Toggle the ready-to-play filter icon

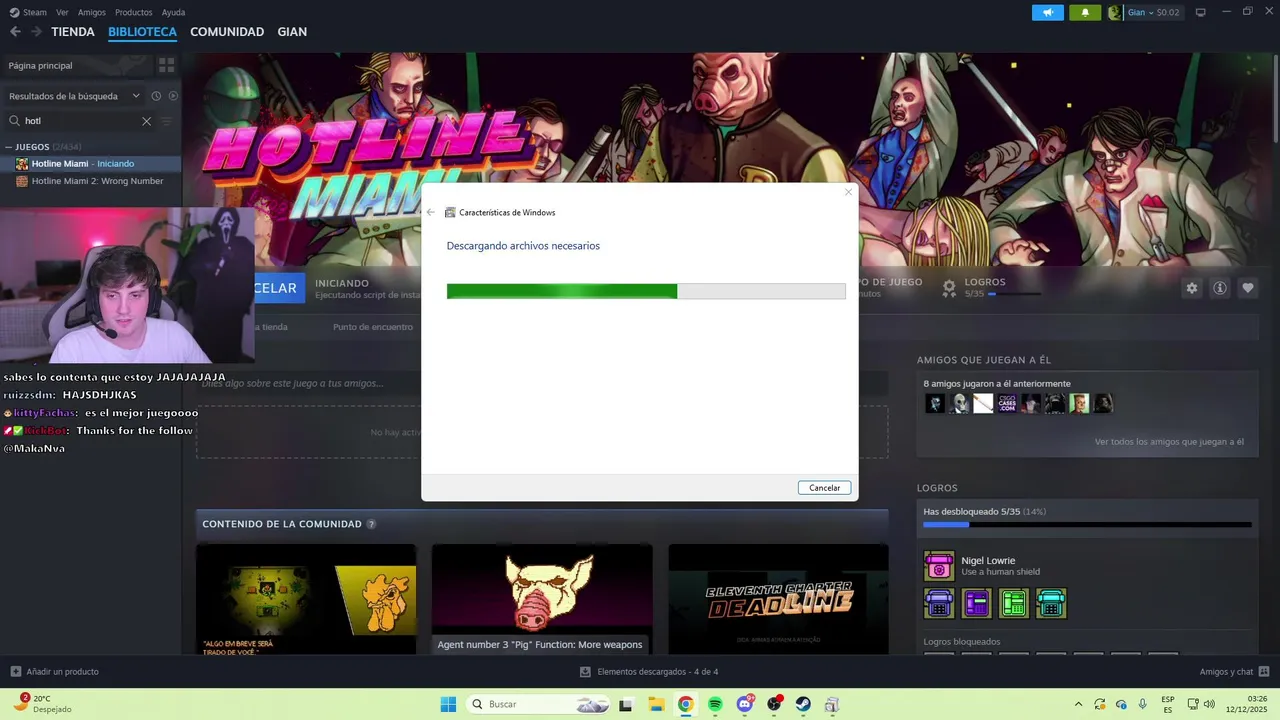[x=173, y=96]
